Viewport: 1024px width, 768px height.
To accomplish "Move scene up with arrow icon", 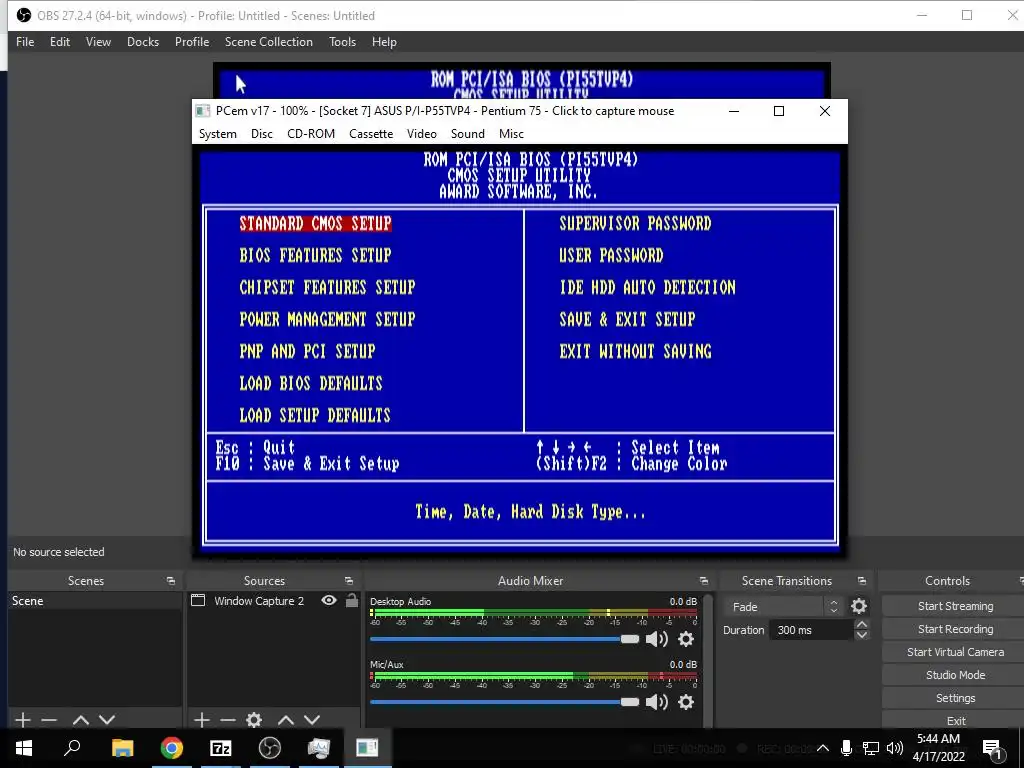I will tap(81, 720).
